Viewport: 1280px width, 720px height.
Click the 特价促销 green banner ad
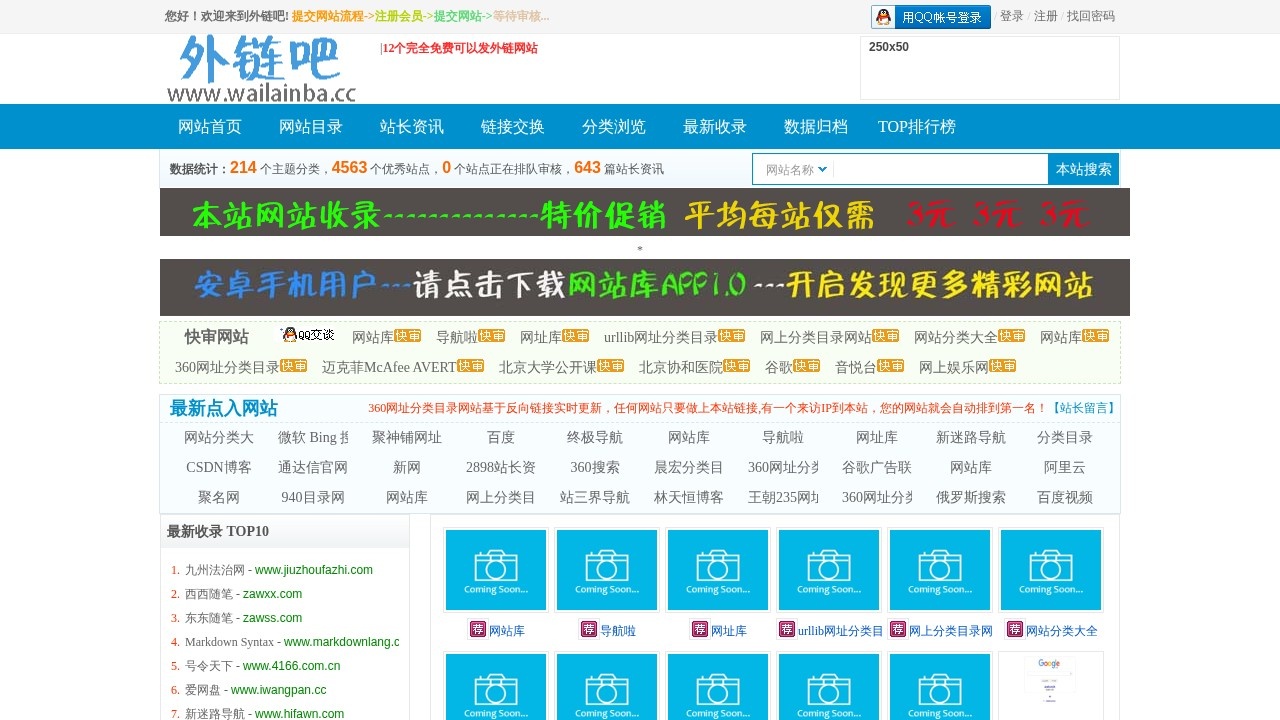(645, 212)
